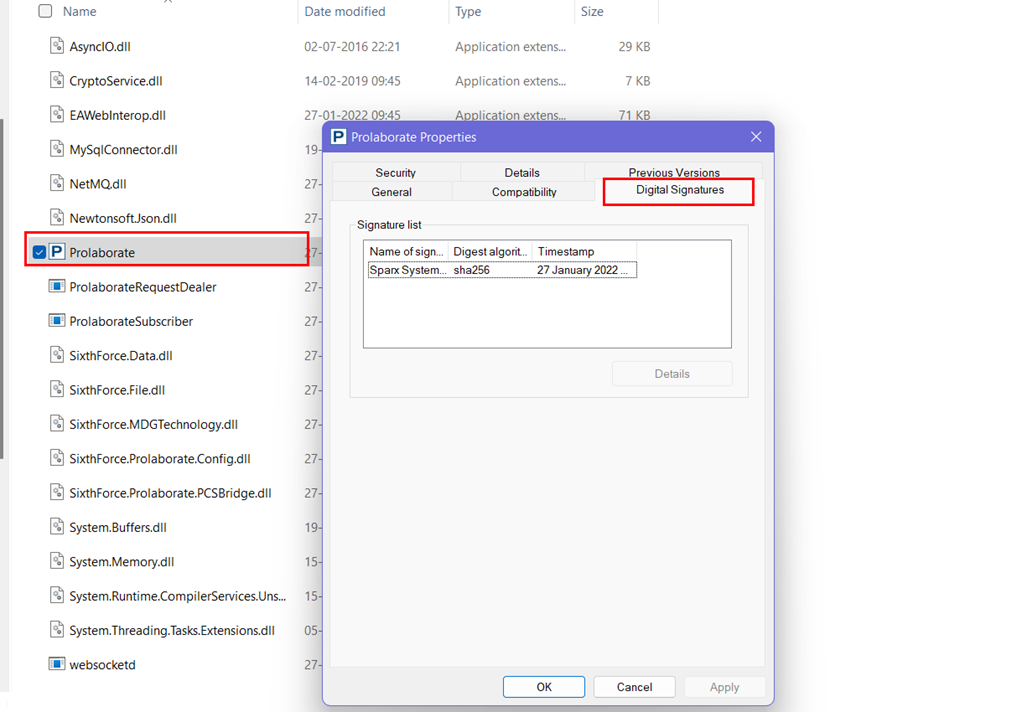Select the Newtonsoft.Json.dll file name
Image resolution: width=1022 pixels, height=712 pixels.
click(123, 218)
